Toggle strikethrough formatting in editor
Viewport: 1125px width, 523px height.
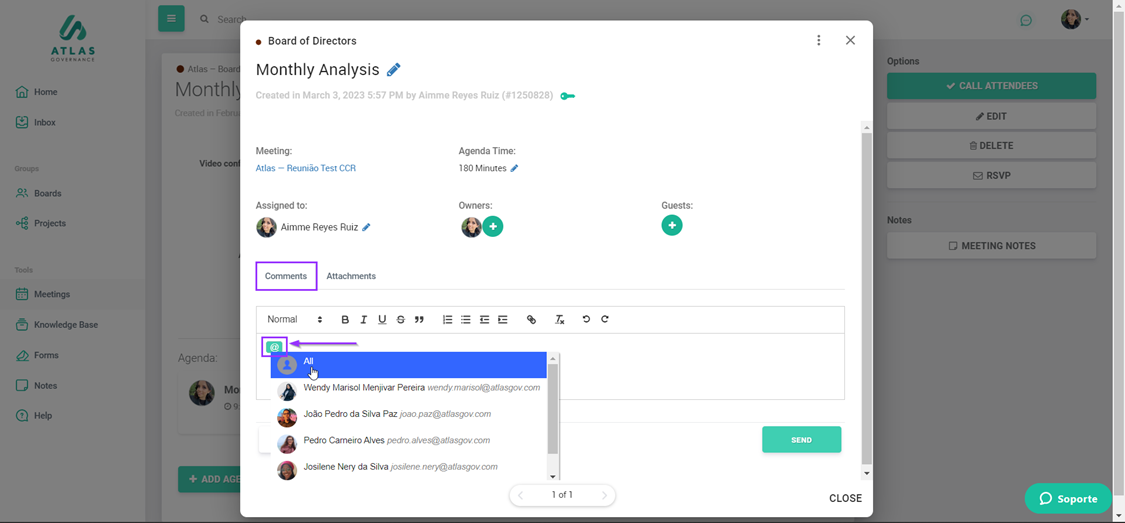click(401, 320)
